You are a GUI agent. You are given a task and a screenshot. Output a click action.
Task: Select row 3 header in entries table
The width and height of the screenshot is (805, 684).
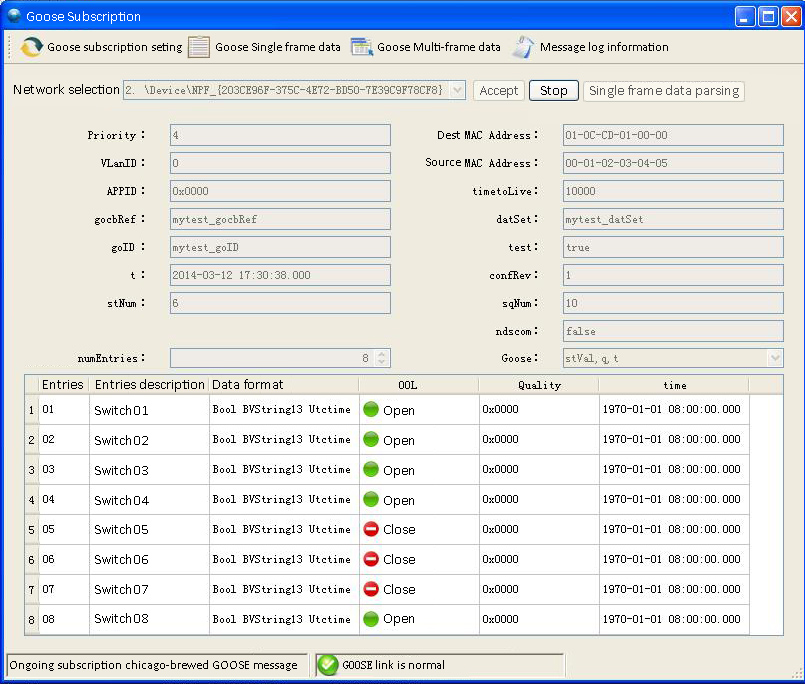(x=31, y=470)
